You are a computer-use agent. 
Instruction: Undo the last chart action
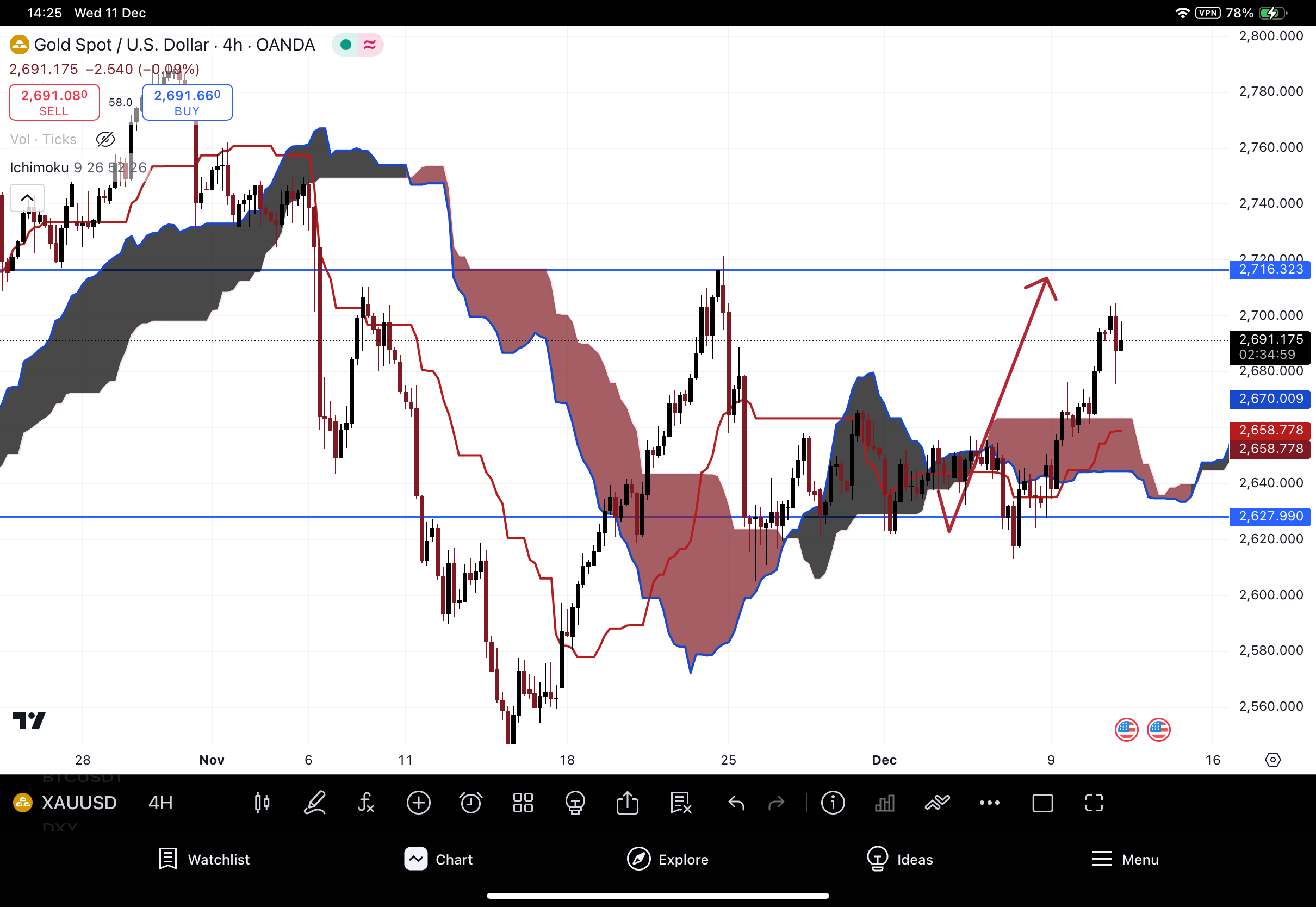(736, 803)
